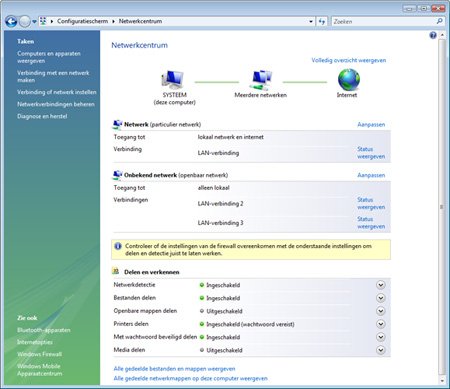The width and height of the screenshot is (450, 389).
Task: Click the search magnifier icon
Action: point(440,21)
